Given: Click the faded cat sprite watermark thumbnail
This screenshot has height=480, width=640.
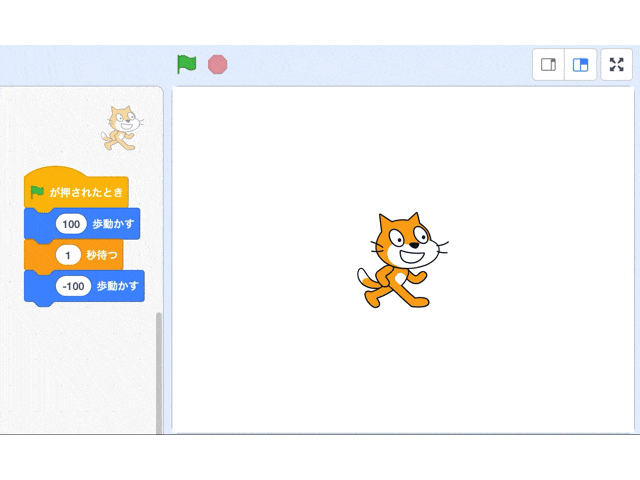Looking at the screenshot, I should click(x=122, y=128).
